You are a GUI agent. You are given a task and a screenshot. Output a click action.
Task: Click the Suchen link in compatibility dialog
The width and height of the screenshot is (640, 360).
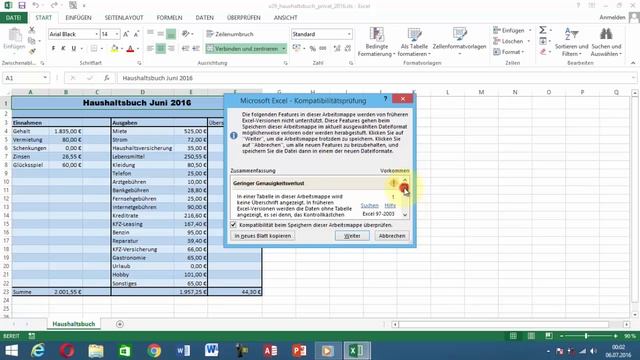369,205
